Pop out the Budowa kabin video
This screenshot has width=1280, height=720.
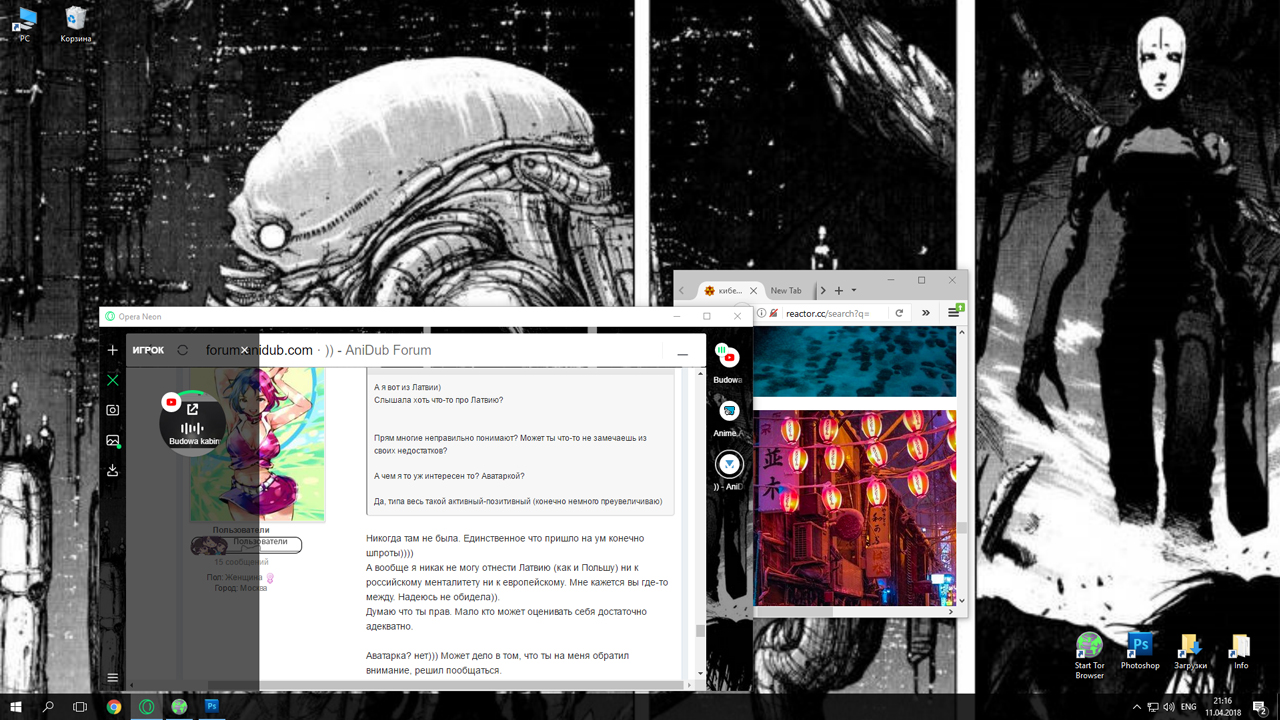(192, 408)
